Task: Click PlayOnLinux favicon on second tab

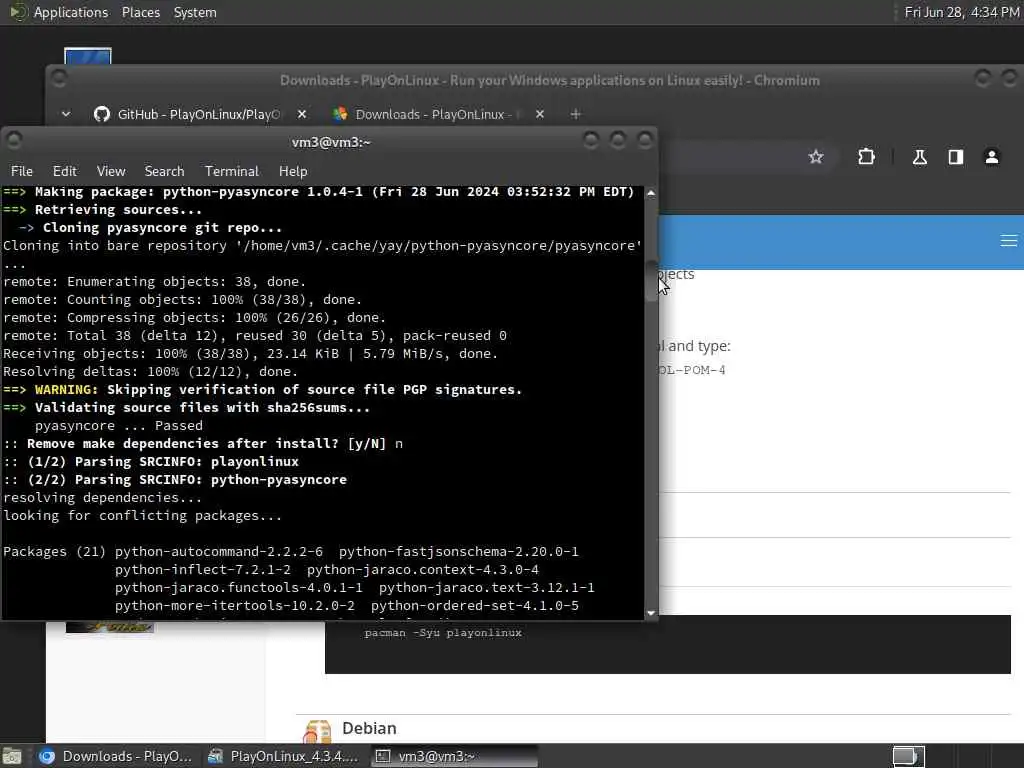Action: pos(340,114)
